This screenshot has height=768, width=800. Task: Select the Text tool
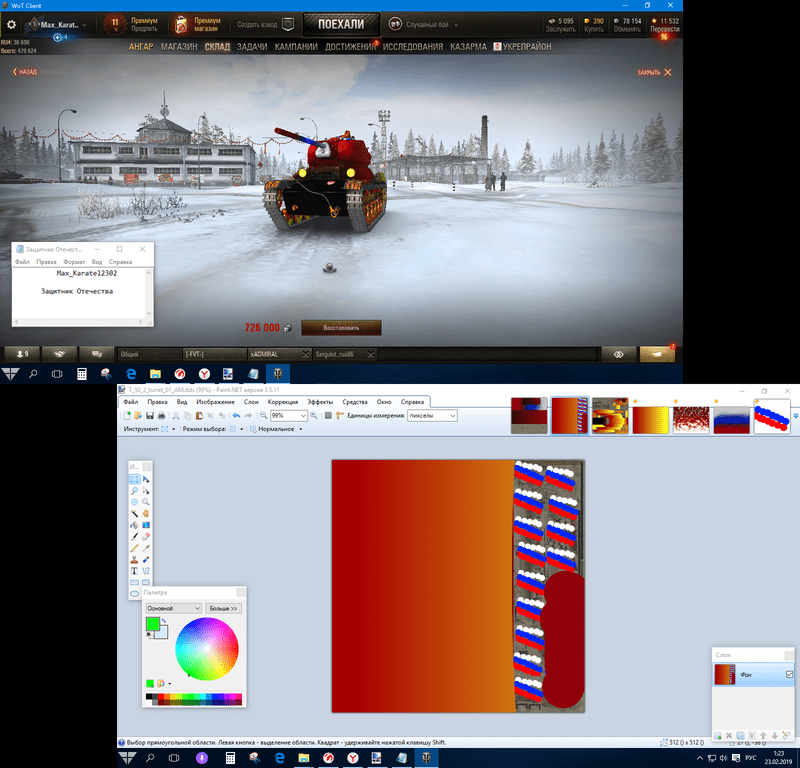(x=134, y=571)
